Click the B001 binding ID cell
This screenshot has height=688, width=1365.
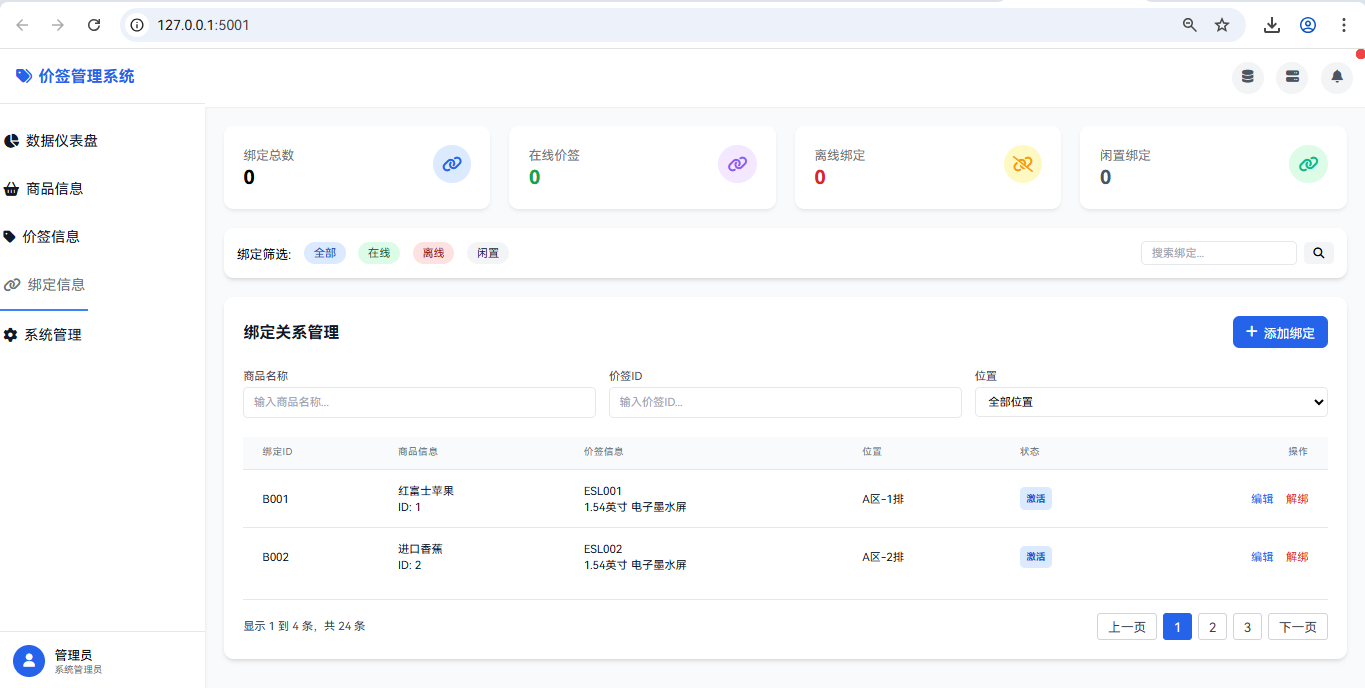pyautogui.click(x=276, y=499)
